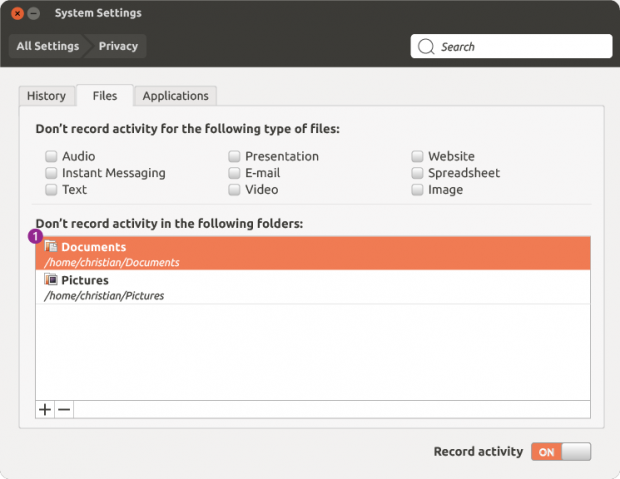The image size is (620, 479).
Task: Check the Video file type box
Action: click(234, 189)
